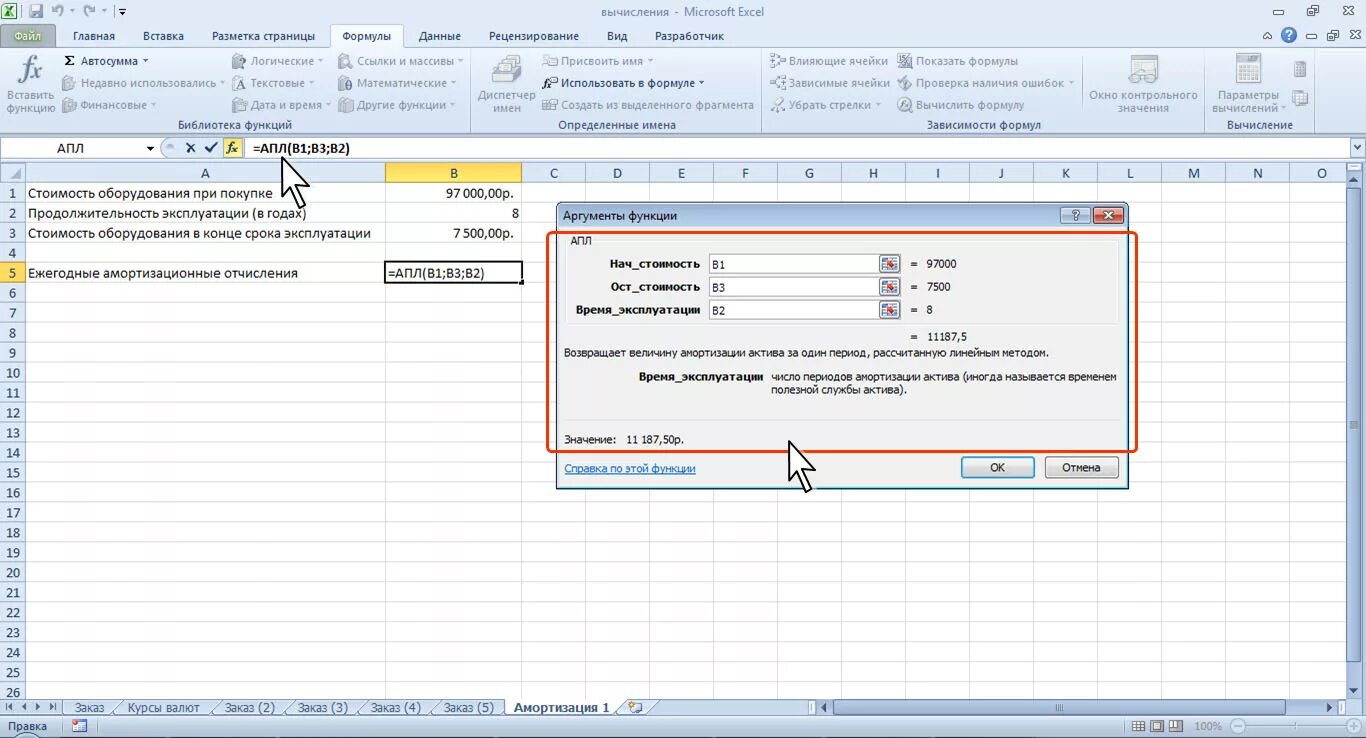Cancel formula entry with X in formula bar
This screenshot has height=738, width=1366.
[190, 148]
